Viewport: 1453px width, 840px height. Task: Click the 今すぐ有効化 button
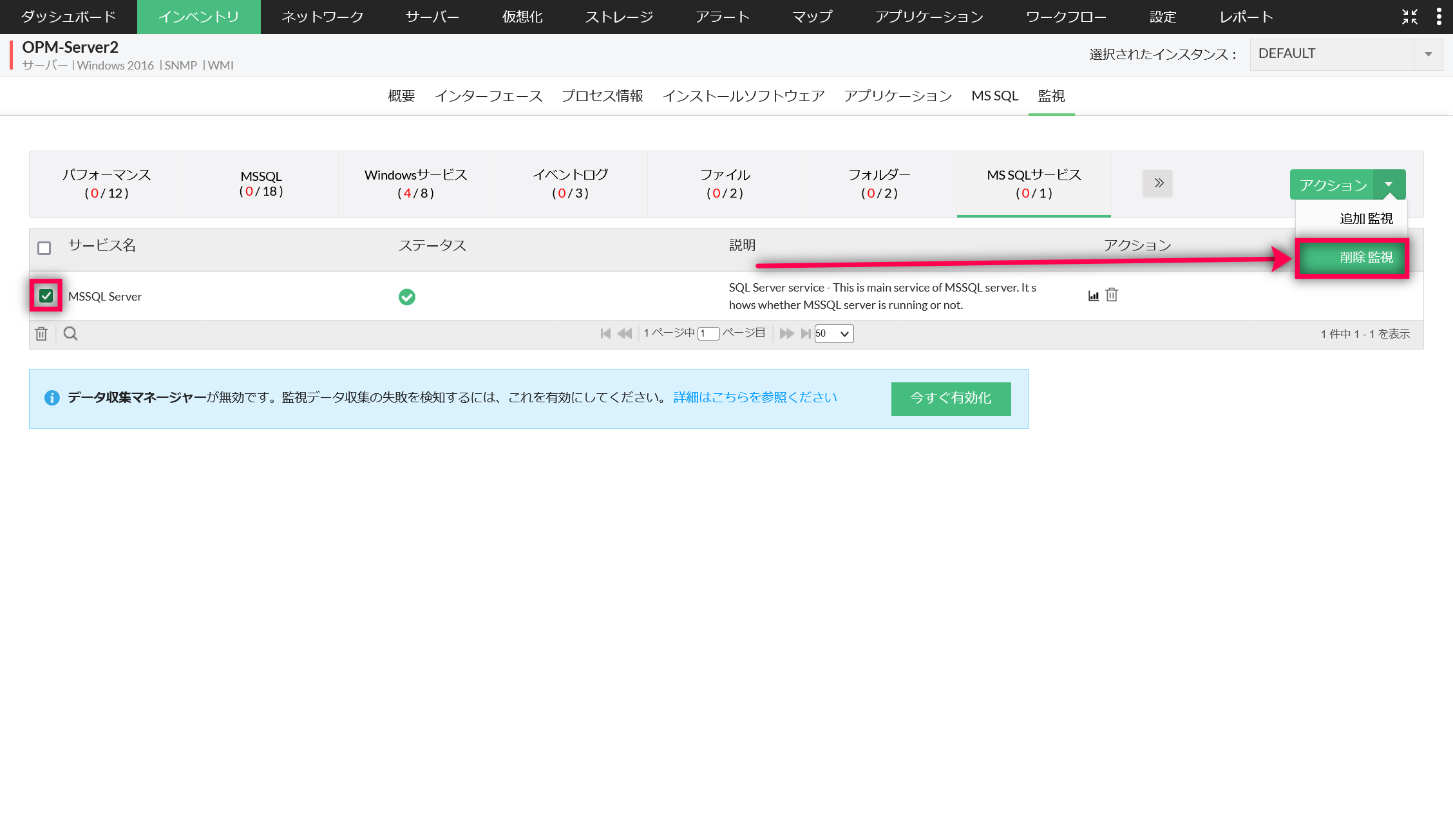[x=951, y=398]
